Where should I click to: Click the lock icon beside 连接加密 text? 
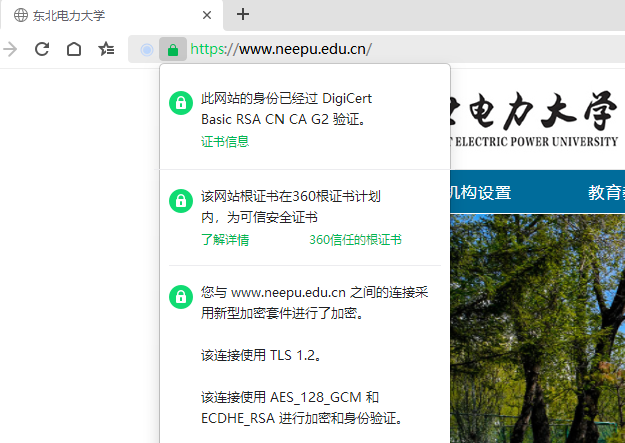click(x=181, y=297)
